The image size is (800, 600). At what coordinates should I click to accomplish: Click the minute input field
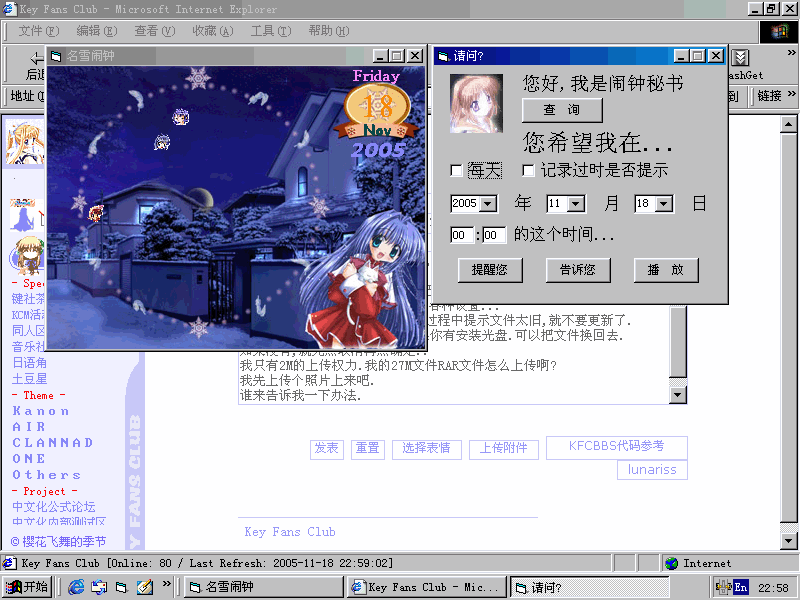tap(494, 235)
